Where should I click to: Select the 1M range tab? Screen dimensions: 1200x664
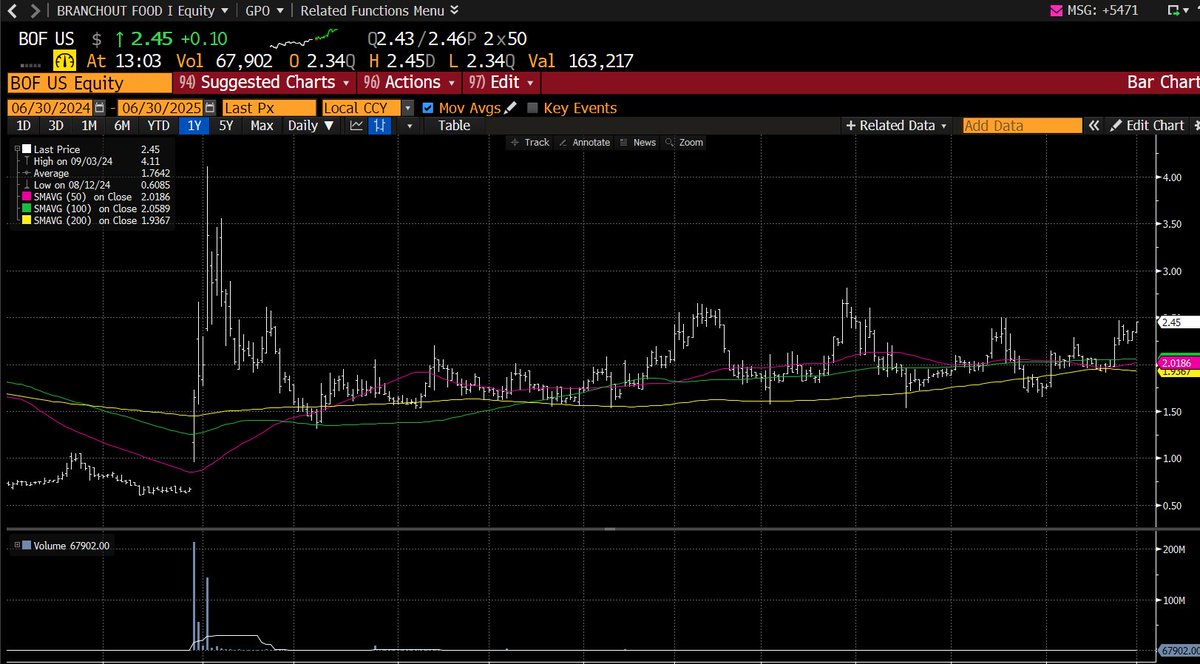pyautogui.click(x=88, y=126)
